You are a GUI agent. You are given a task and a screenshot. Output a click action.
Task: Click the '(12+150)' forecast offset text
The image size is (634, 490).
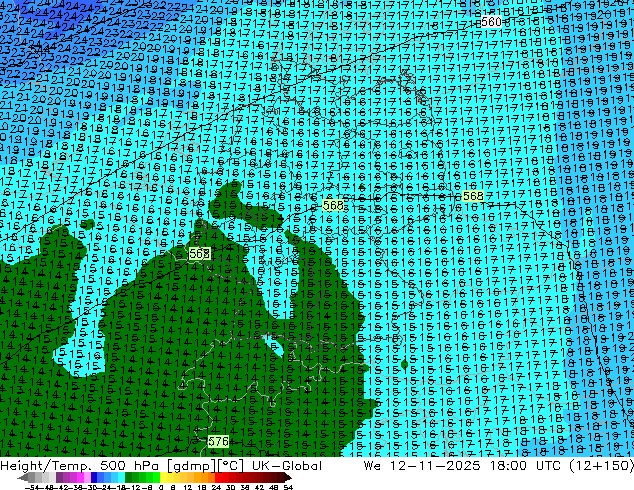tap(601, 466)
